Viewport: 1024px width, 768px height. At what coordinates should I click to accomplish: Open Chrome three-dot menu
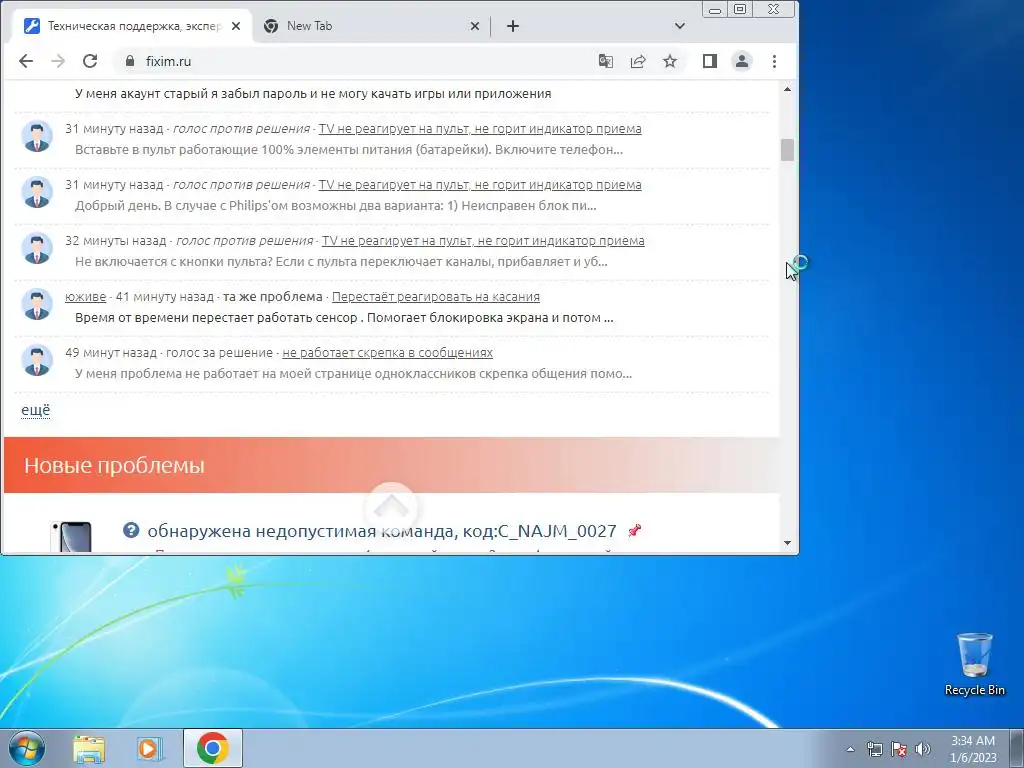coord(775,61)
